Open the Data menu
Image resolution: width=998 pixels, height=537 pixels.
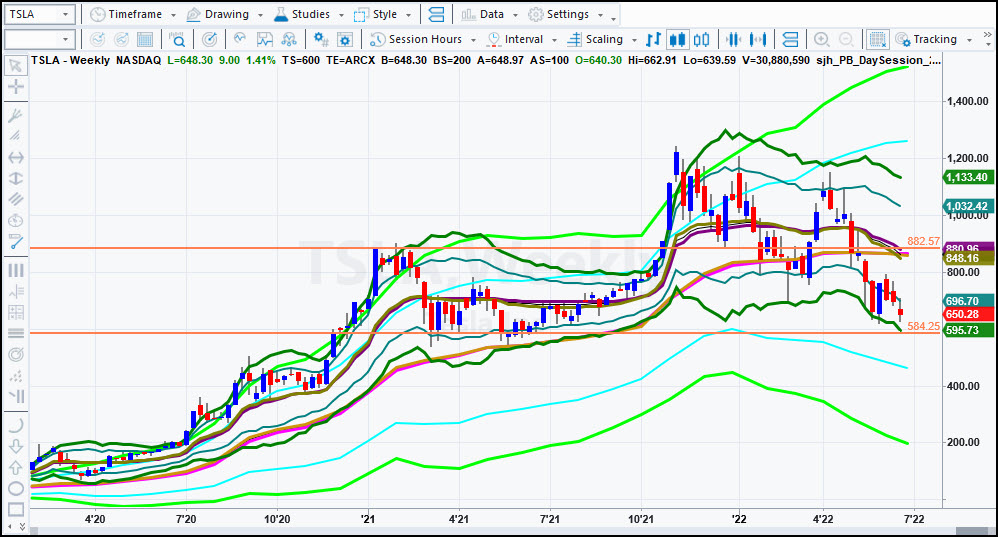[x=489, y=14]
